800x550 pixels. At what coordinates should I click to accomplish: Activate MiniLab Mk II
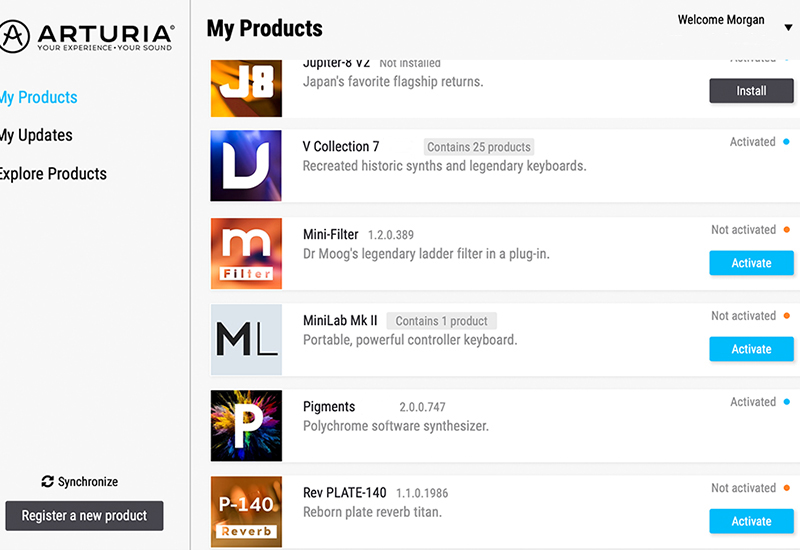click(751, 349)
